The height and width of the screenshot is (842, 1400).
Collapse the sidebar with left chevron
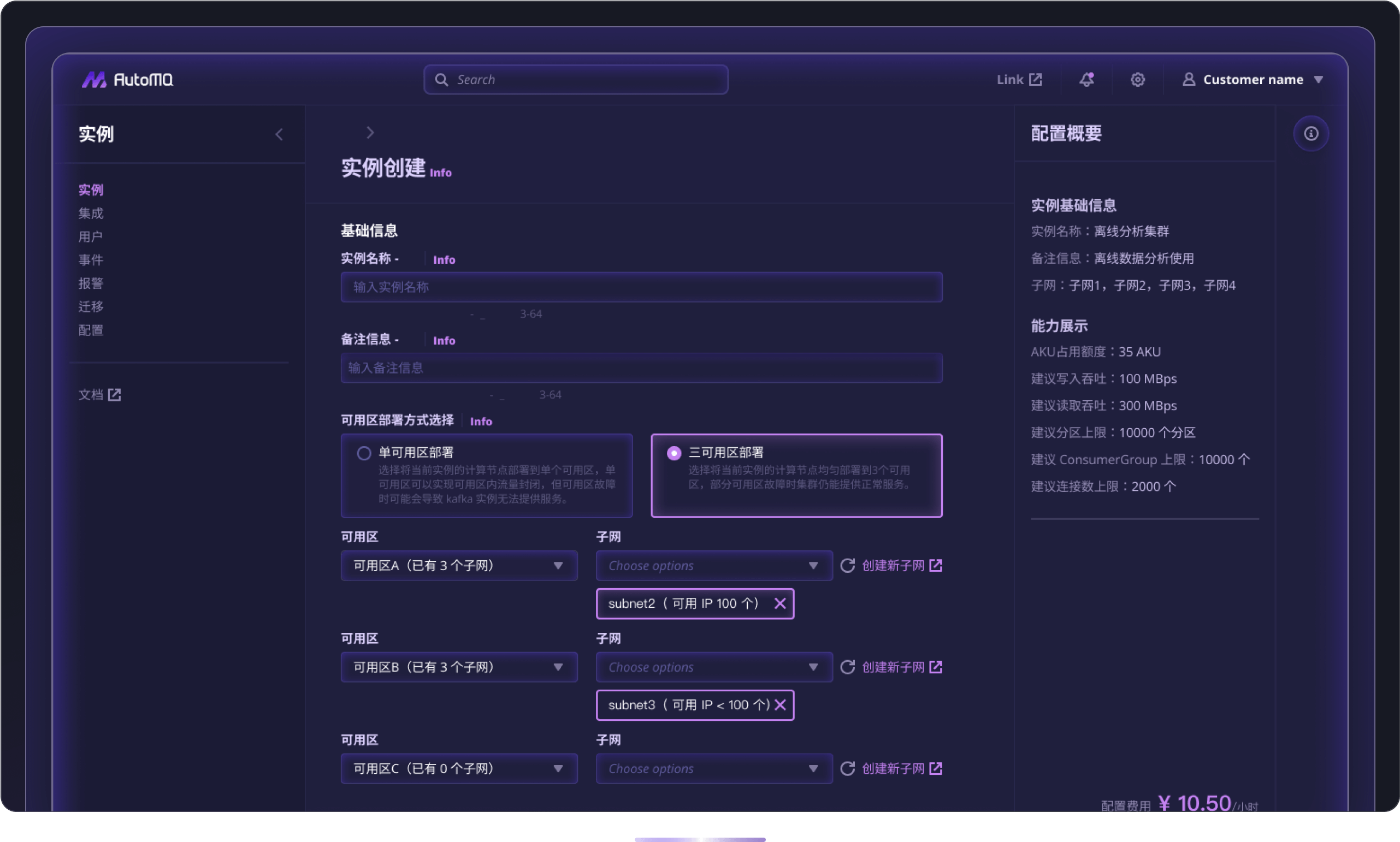(279, 134)
